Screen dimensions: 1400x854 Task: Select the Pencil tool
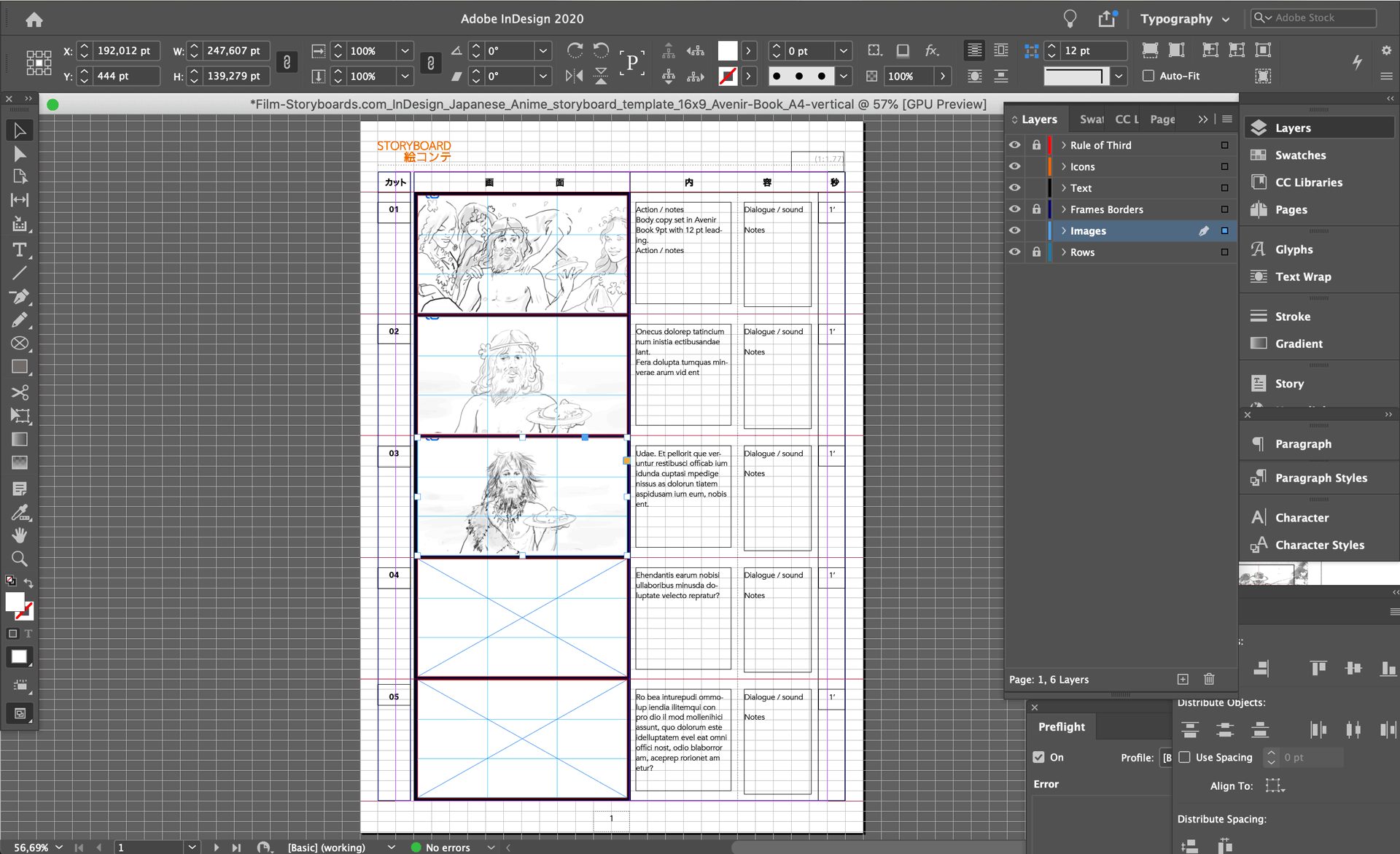(x=18, y=322)
